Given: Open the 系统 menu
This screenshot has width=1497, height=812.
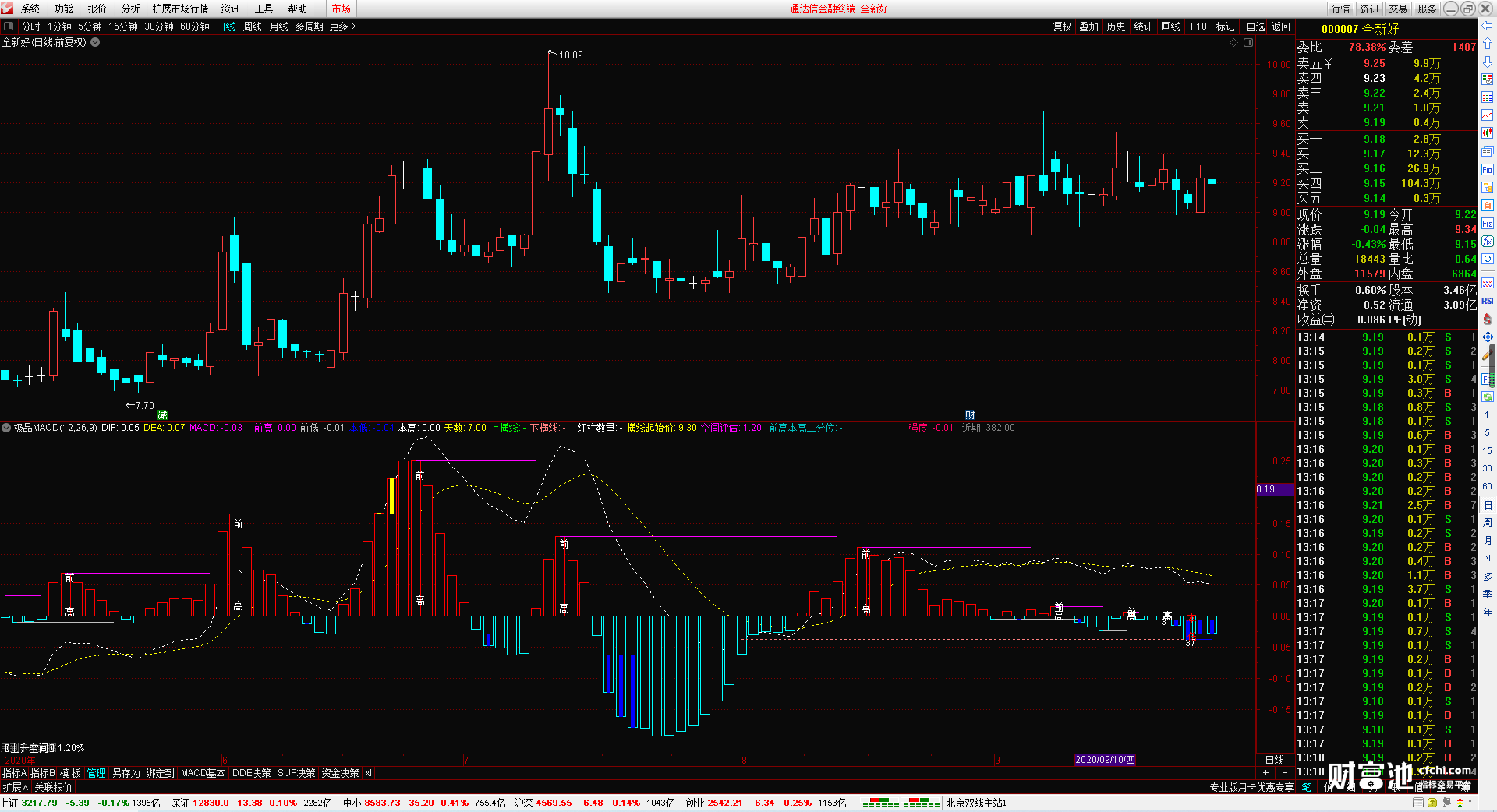Looking at the screenshot, I should tap(30, 9).
